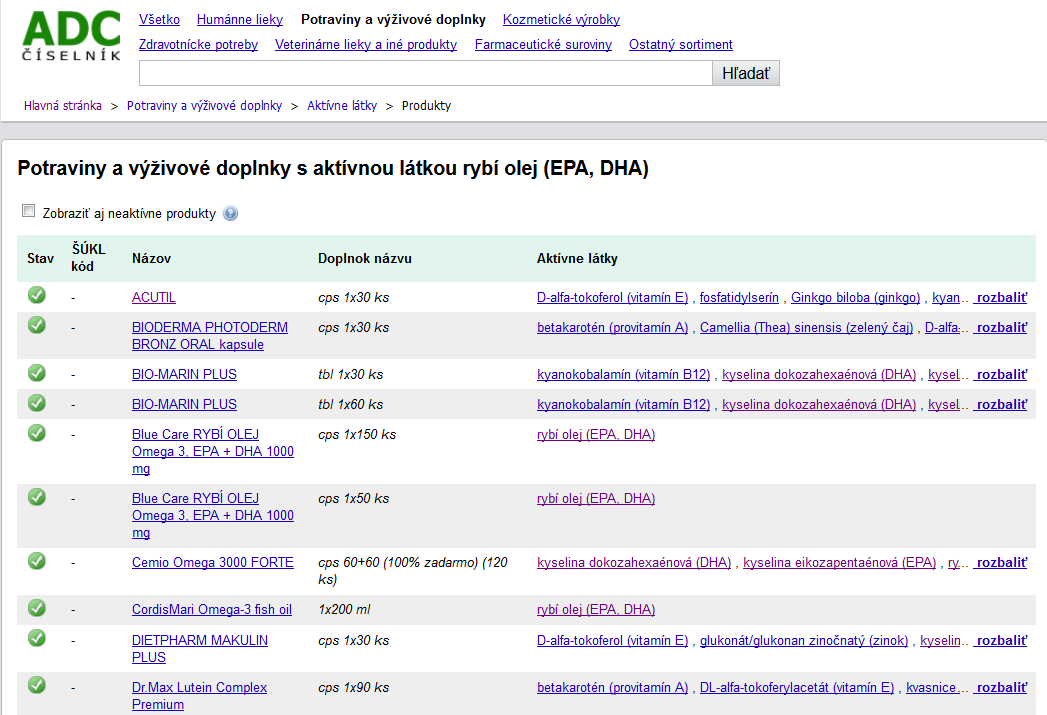1047x715 pixels.
Task: Expand active substances for ACUTIL via rozbaliť
Action: (x=1000, y=298)
